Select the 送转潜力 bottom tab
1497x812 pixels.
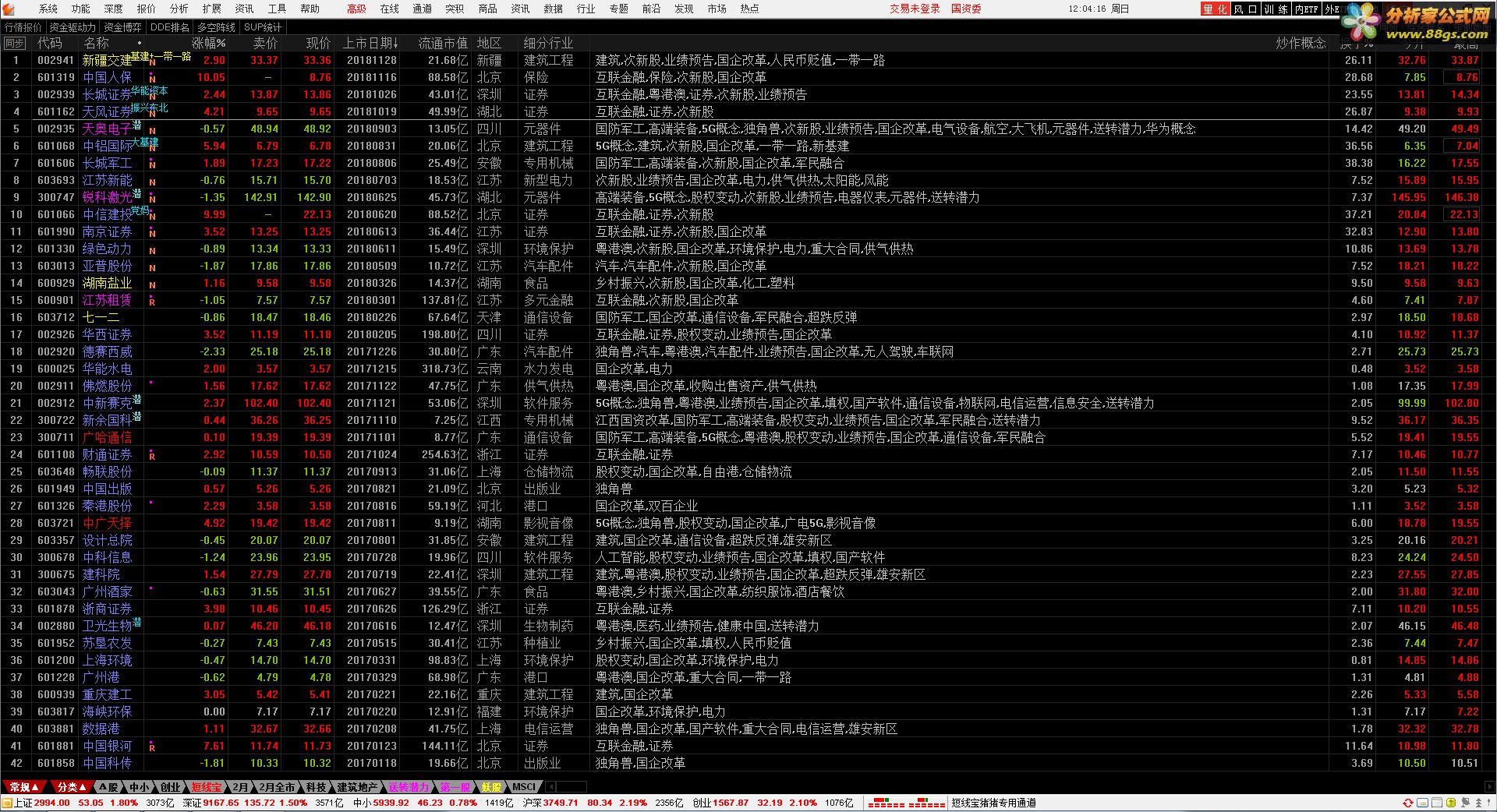pyautogui.click(x=409, y=787)
